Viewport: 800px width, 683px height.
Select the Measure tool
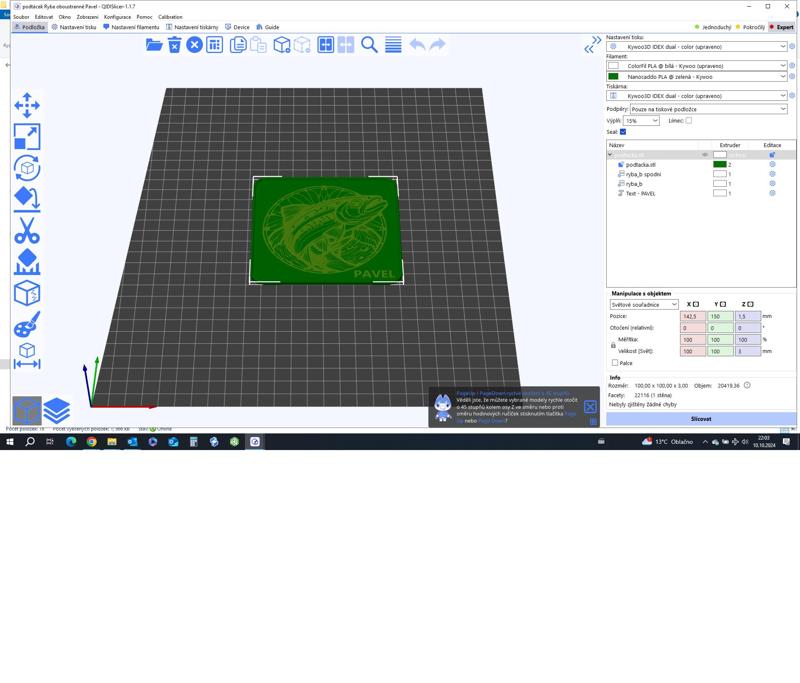pyautogui.click(x=27, y=356)
